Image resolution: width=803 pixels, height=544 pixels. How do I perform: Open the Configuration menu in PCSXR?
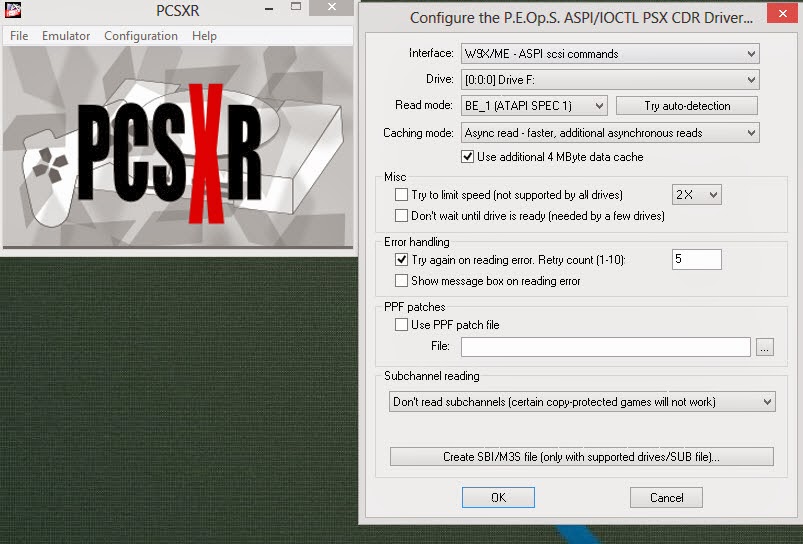[x=141, y=36]
